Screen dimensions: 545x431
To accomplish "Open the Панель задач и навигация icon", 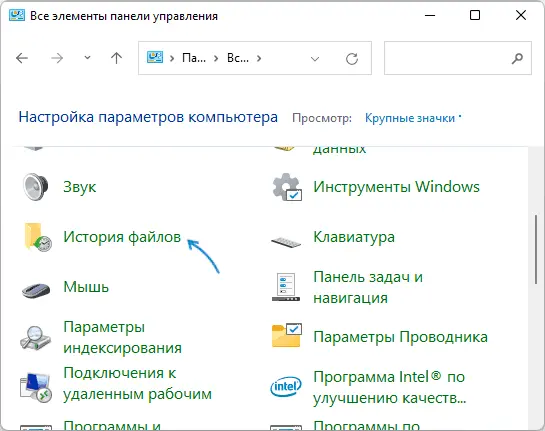I will tap(286, 287).
